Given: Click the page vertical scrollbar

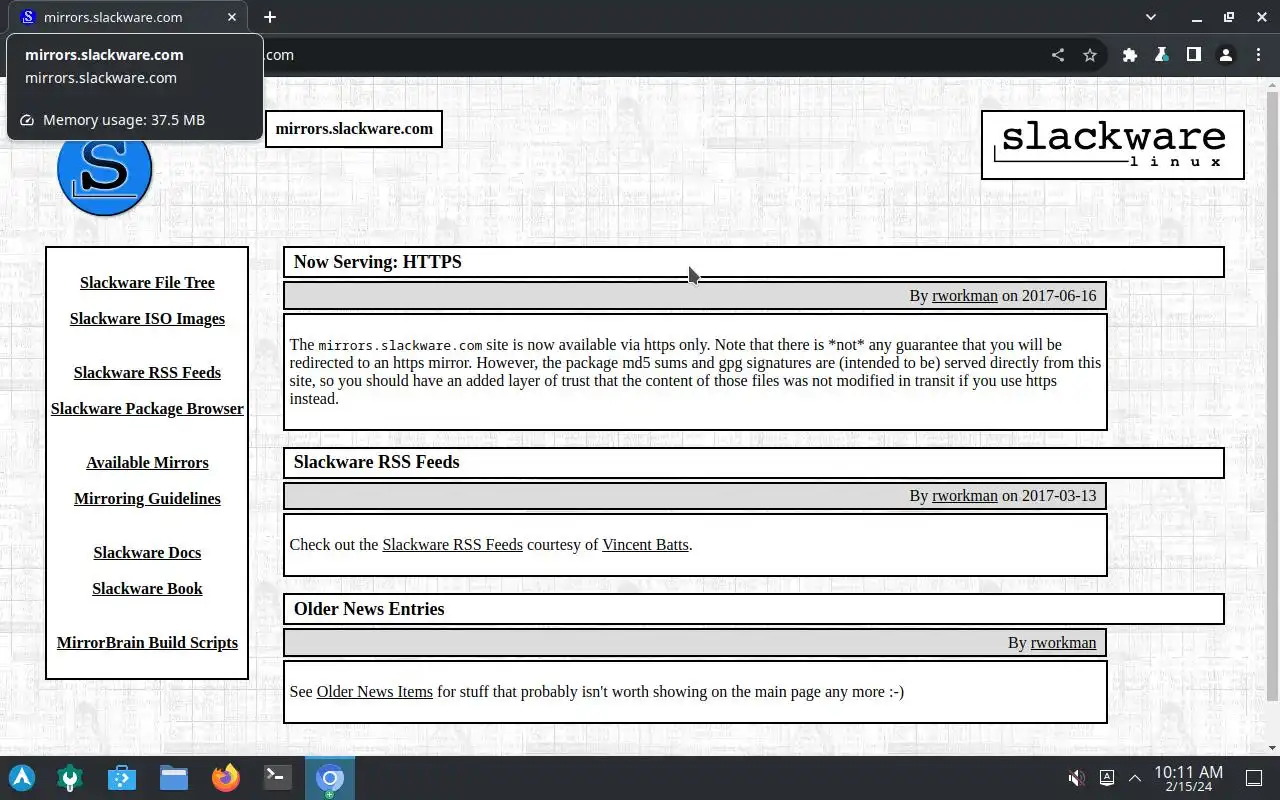Looking at the screenshot, I should (x=1272, y=395).
